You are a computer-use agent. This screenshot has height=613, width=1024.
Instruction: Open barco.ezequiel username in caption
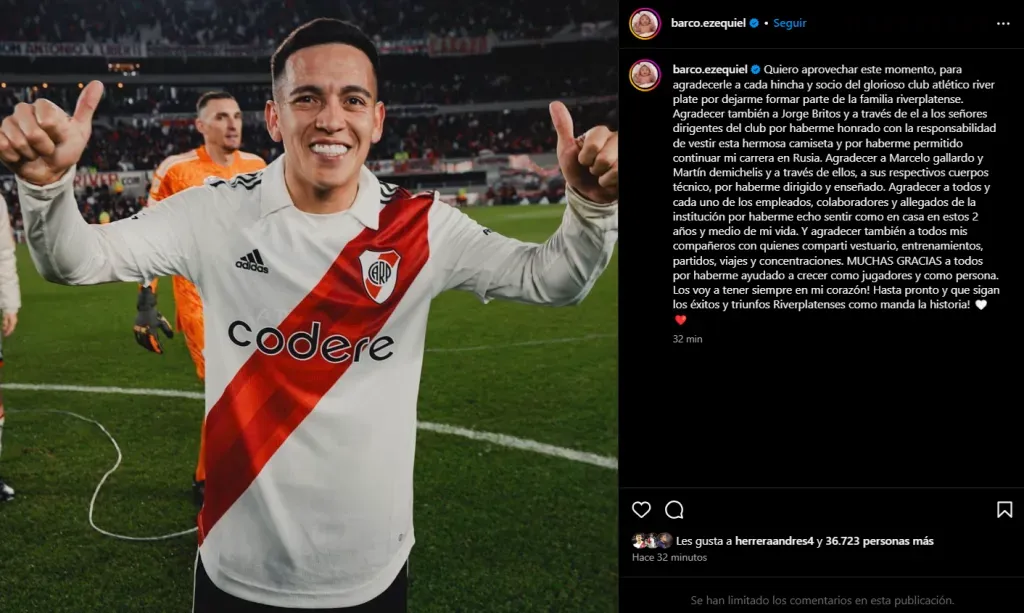coord(710,69)
